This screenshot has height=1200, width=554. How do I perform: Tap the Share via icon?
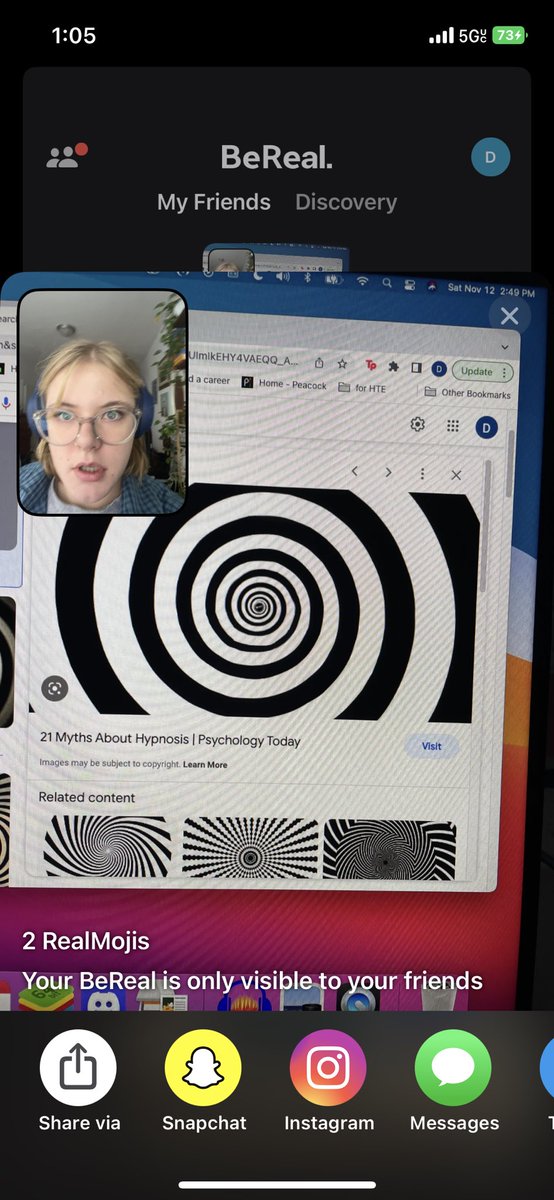pyautogui.click(x=78, y=1069)
